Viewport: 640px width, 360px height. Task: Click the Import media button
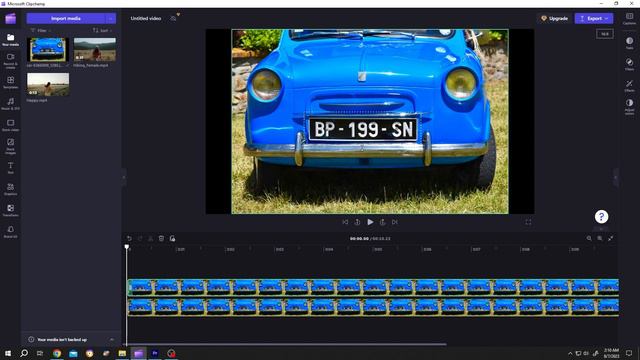pos(66,18)
